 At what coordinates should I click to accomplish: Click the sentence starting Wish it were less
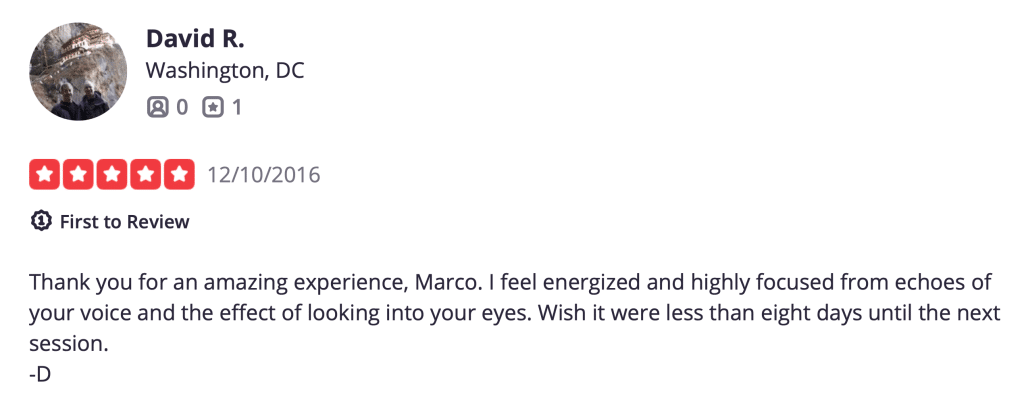click(x=769, y=313)
